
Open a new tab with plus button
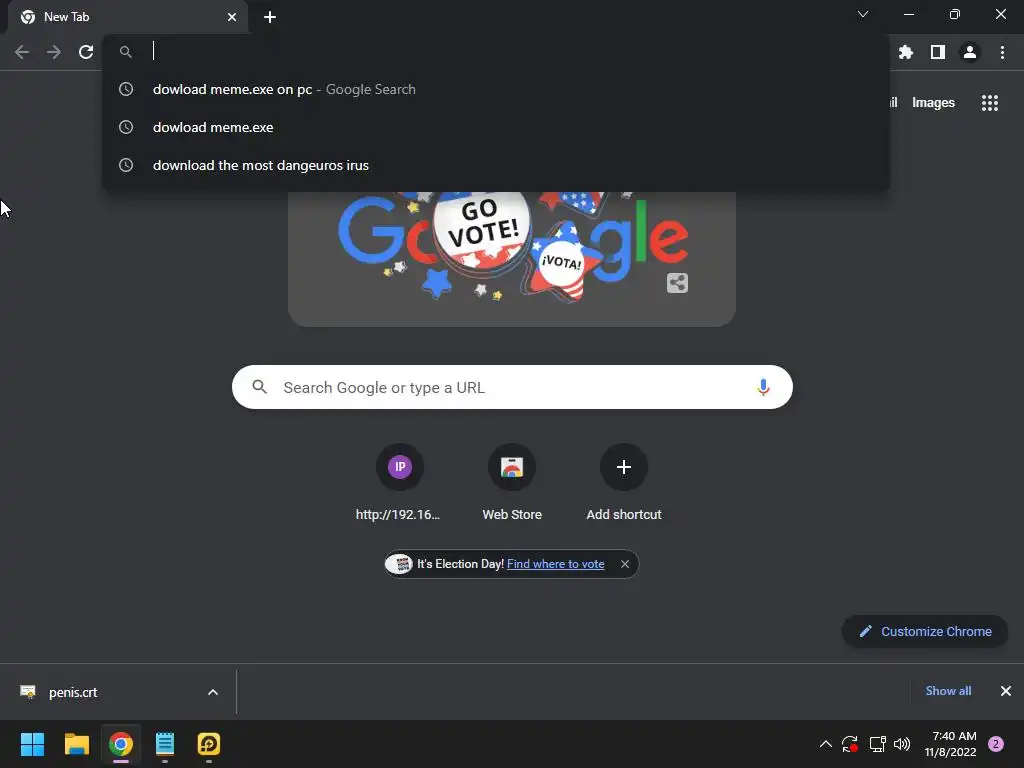pos(270,17)
